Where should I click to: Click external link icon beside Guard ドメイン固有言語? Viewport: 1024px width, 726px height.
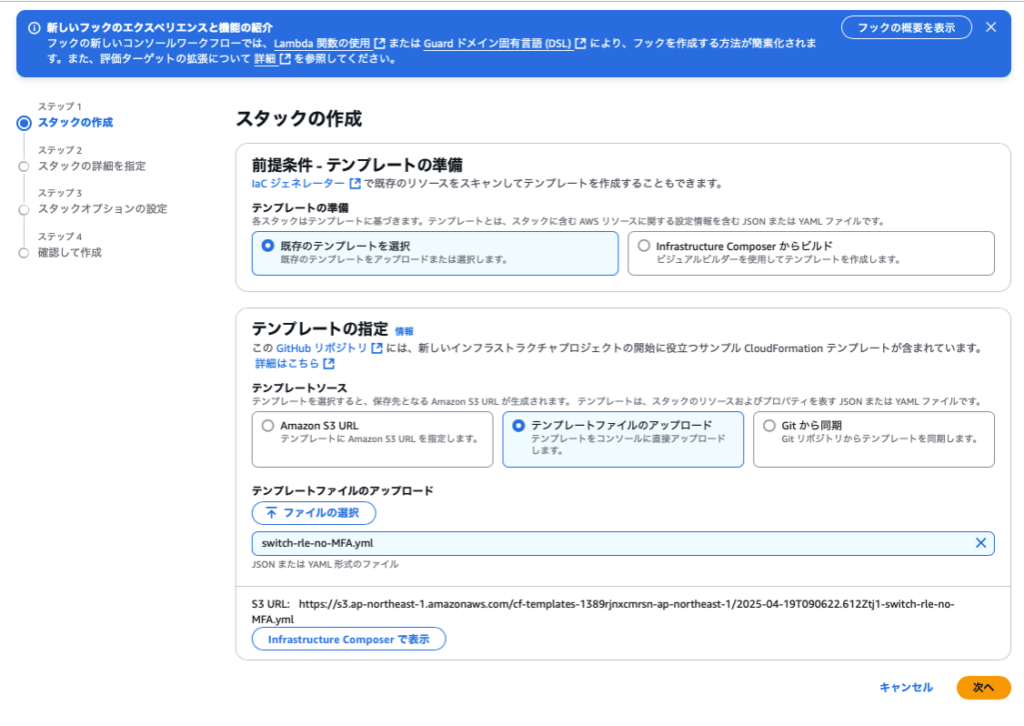tap(580, 43)
